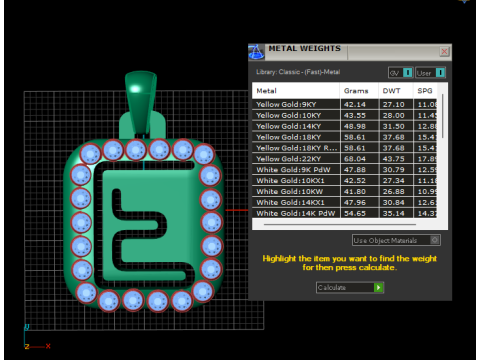Screen dimensions: 480x360
Task: Click the Calculate button
Action: [x=350, y=287]
